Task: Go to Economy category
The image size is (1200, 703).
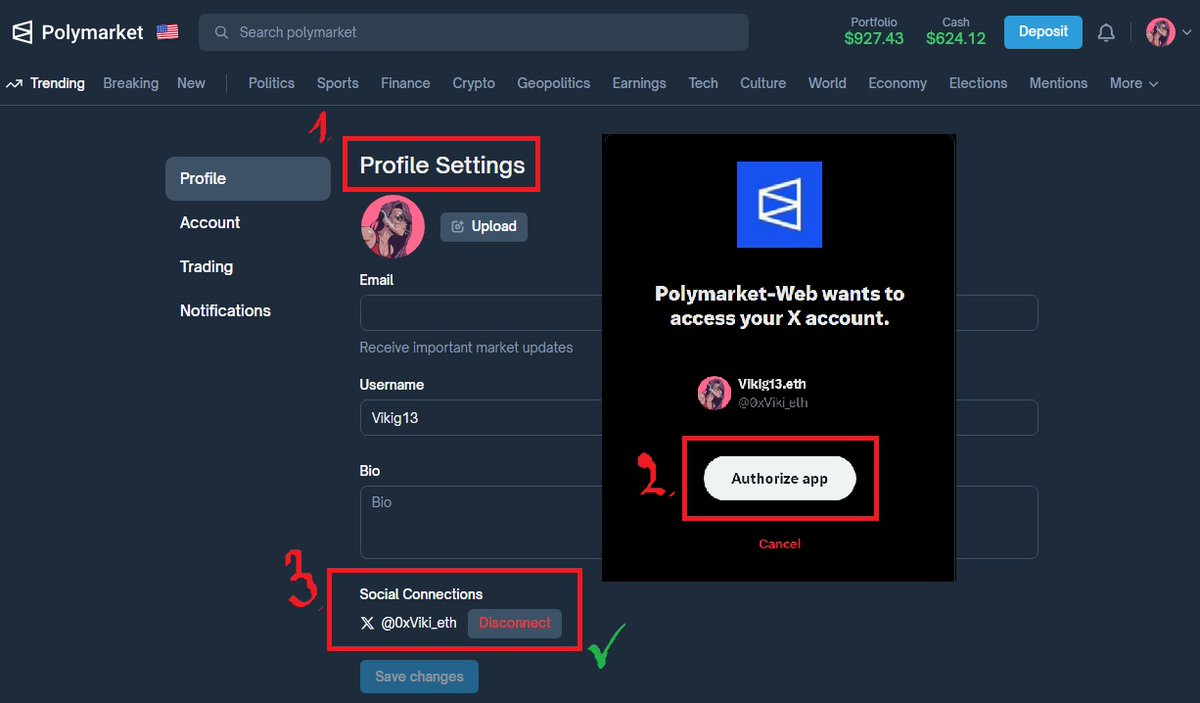Action: [898, 83]
